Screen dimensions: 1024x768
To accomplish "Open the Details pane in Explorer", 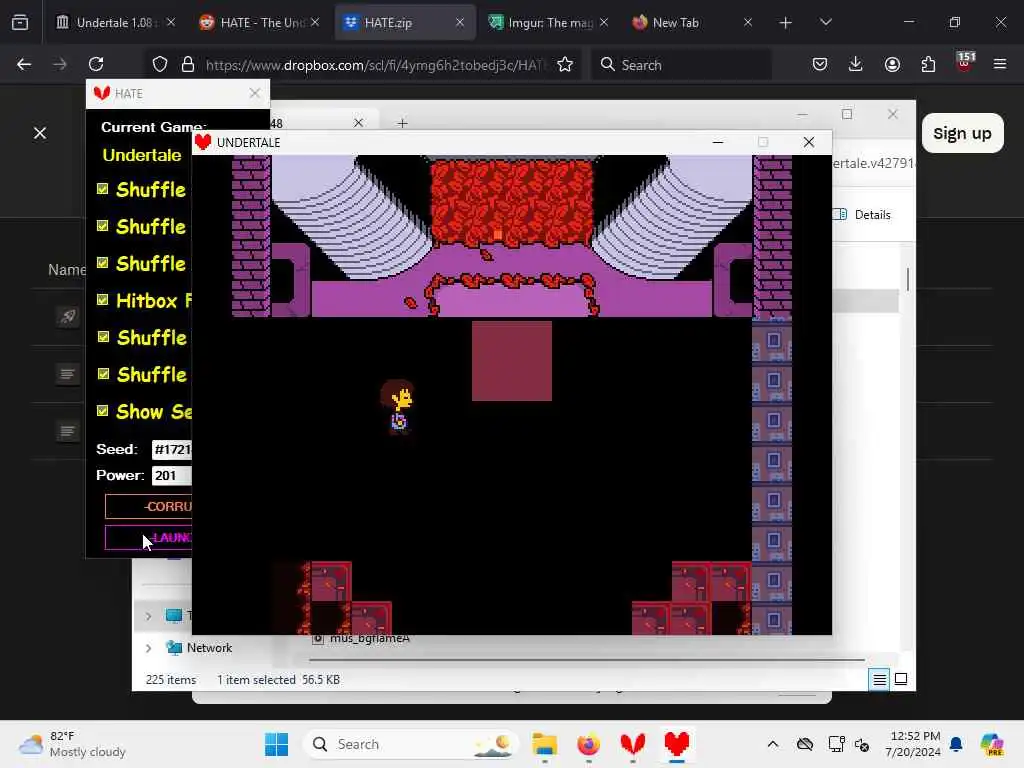I will (x=863, y=215).
